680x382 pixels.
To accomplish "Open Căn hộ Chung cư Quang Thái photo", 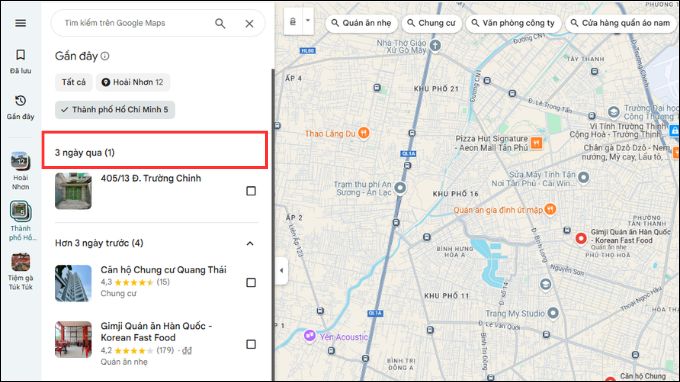I will click(x=73, y=283).
